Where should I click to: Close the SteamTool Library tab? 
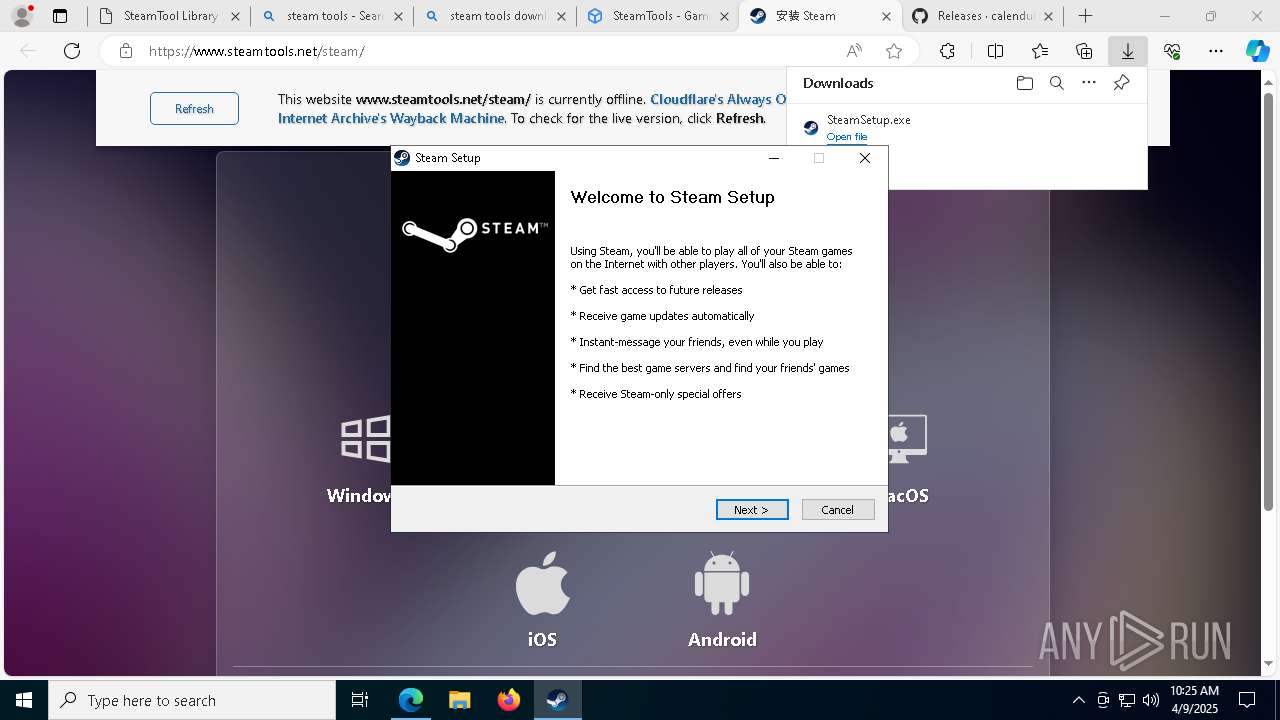(x=235, y=16)
